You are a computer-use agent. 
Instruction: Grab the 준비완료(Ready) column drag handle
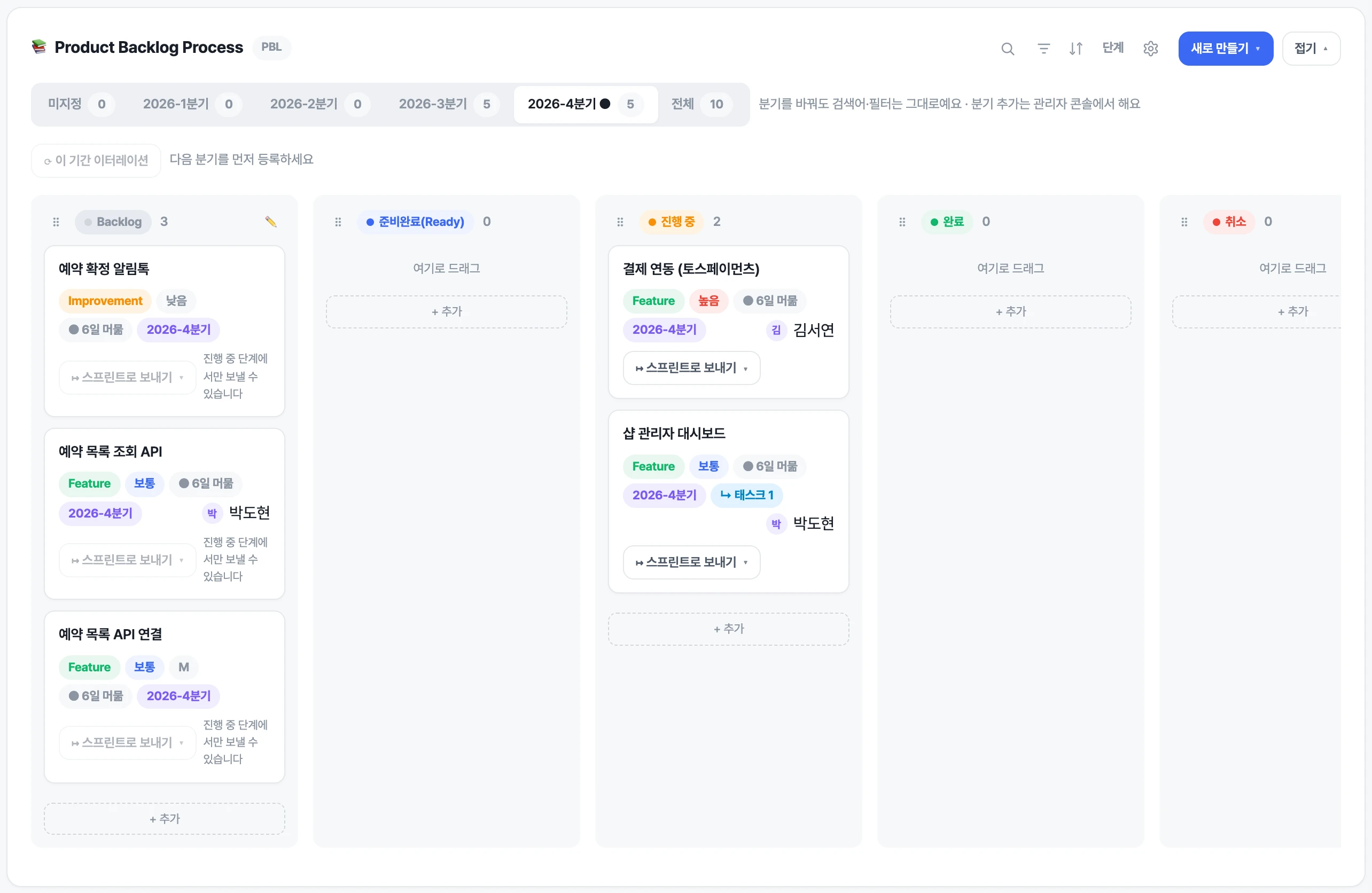(338, 222)
